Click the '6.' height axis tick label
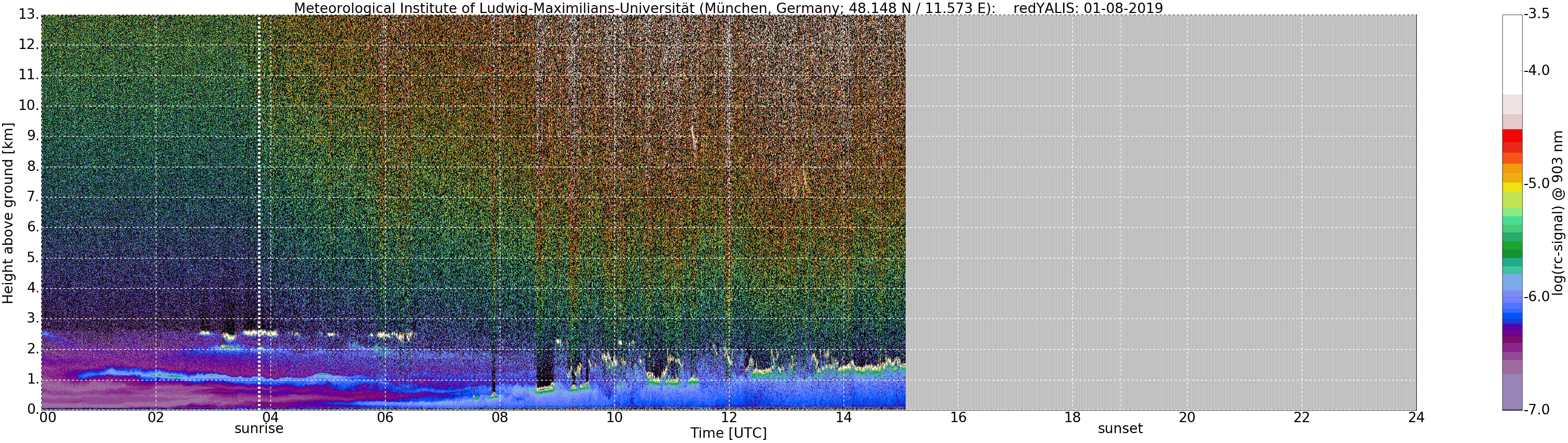 click(x=32, y=226)
